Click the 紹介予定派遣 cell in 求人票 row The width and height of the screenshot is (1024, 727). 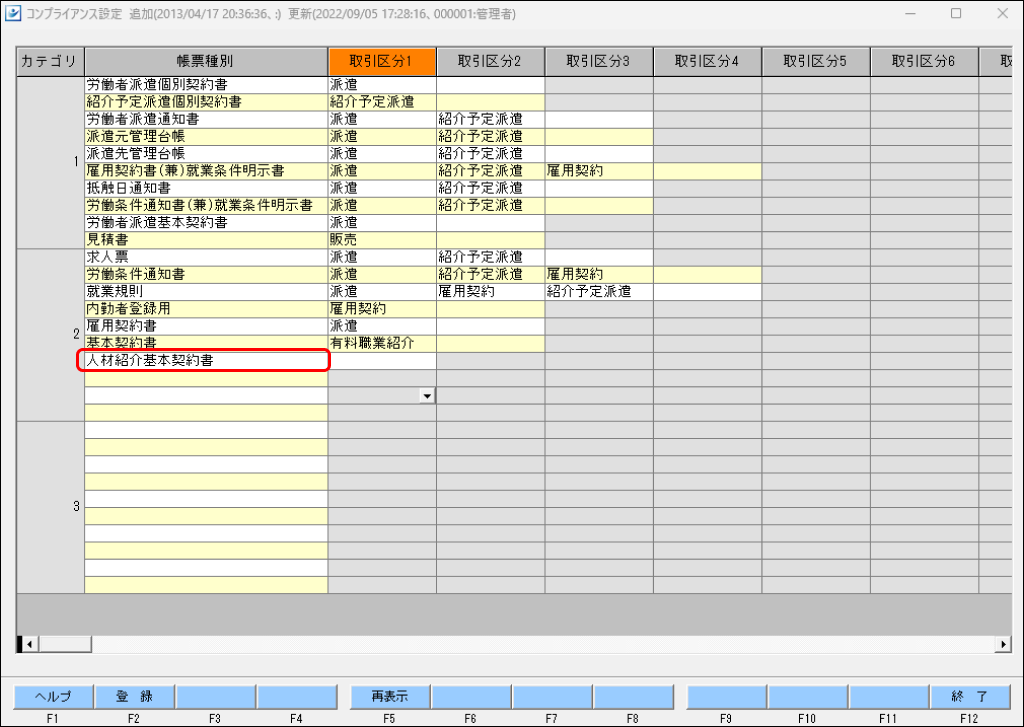click(490, 257)
